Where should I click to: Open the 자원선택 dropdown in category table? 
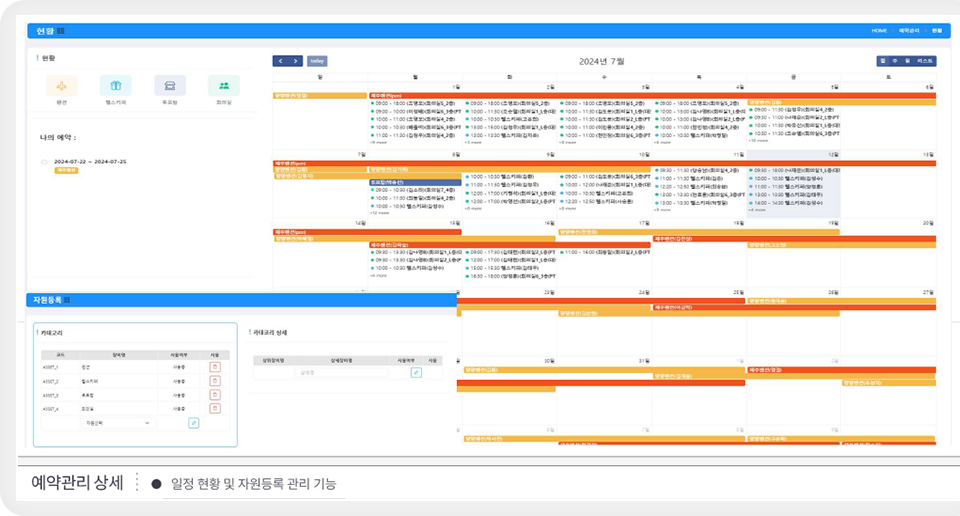point(118,423)
